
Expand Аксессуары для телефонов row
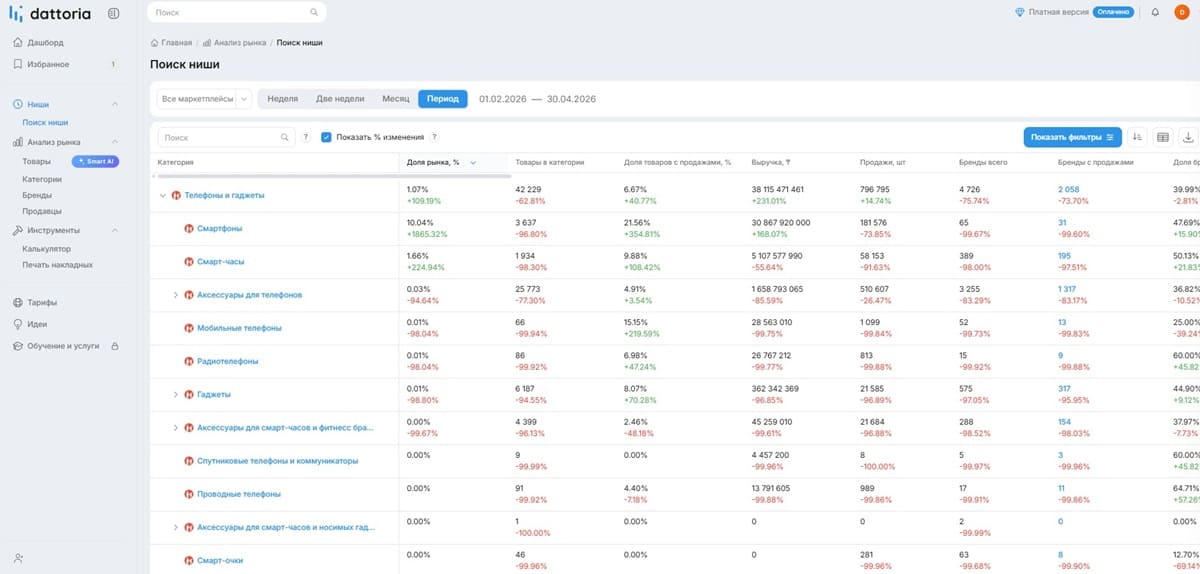[176, 295]
